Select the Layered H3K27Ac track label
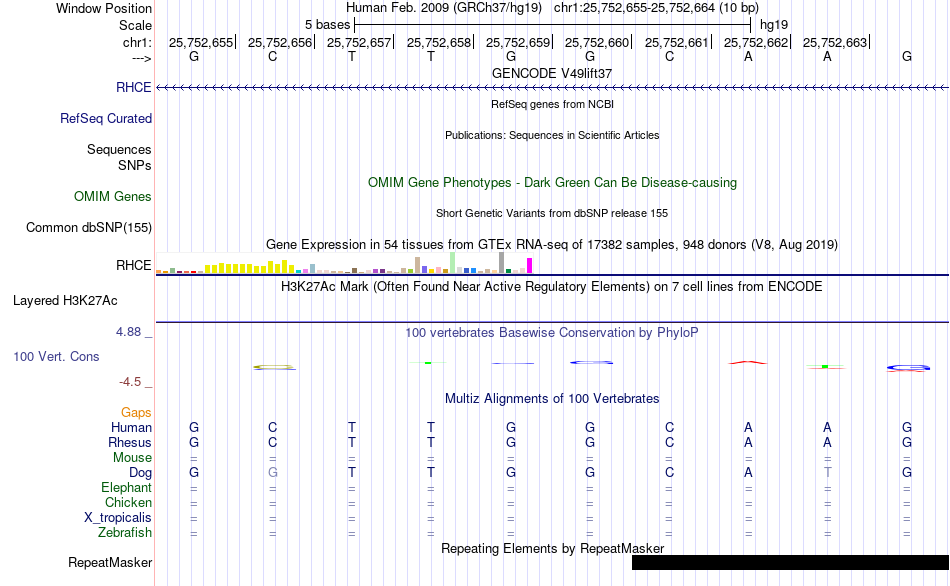Screen dimensions: 950x586 coord(65,301)
